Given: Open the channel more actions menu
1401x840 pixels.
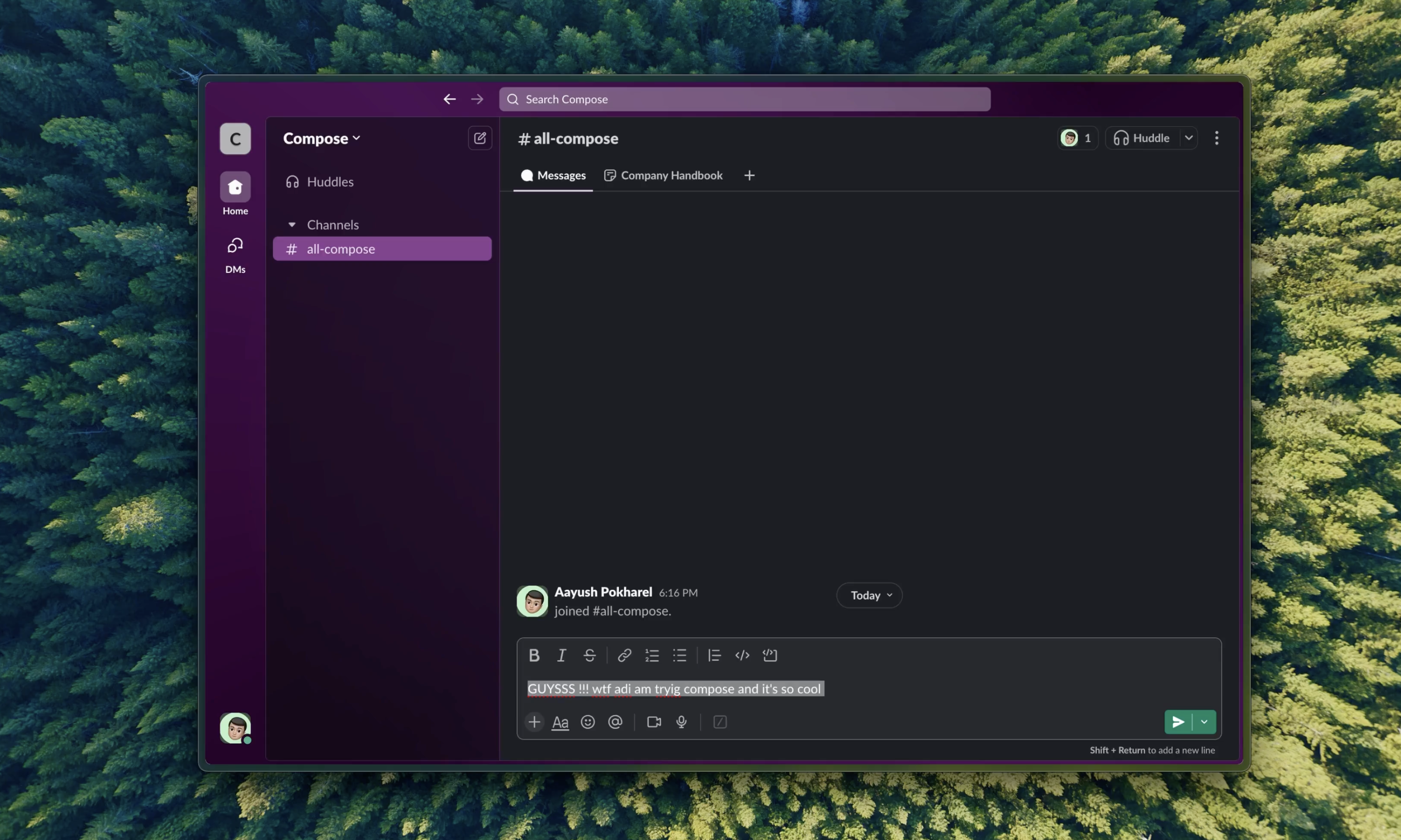Looking at the screenshot, I should pos(1216,138).
